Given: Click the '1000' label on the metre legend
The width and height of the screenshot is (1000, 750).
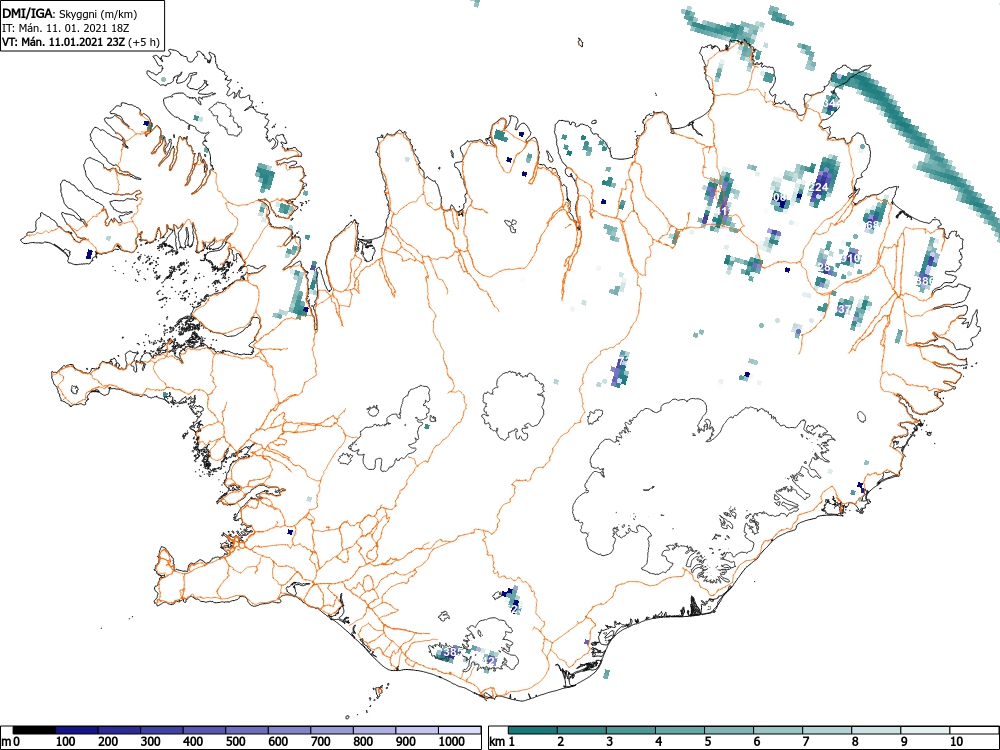Looking at the screenshot, I should pyautogui.click(x=452, y=742).
